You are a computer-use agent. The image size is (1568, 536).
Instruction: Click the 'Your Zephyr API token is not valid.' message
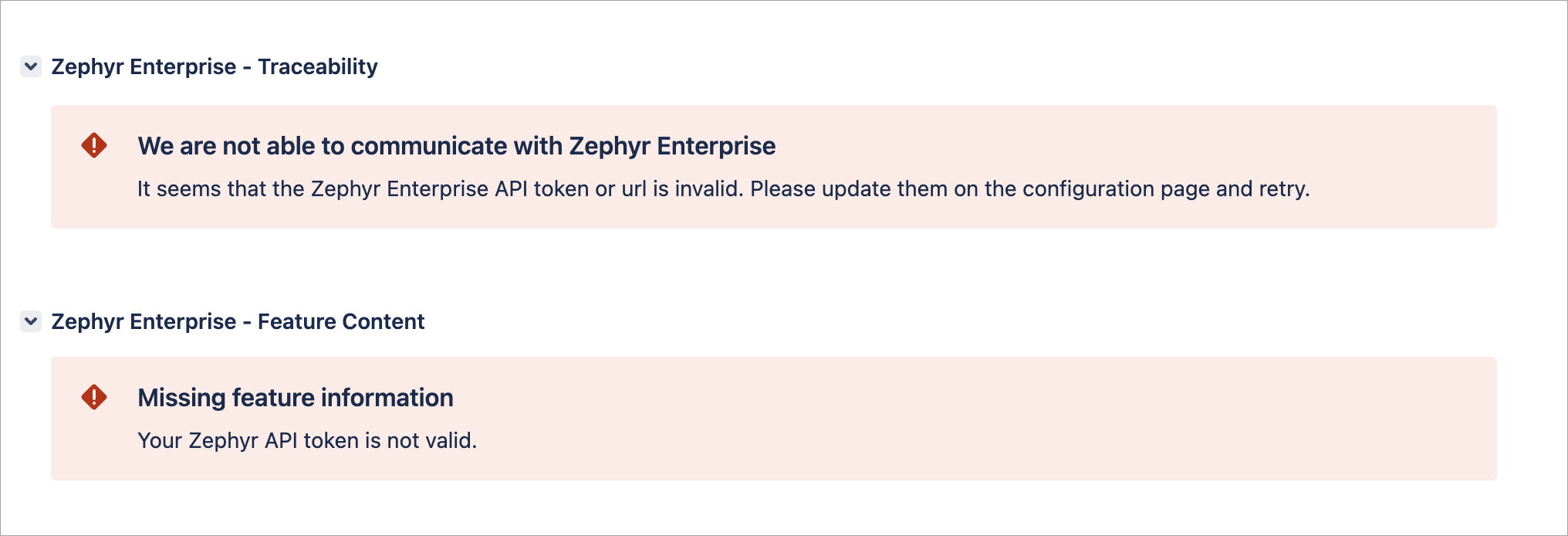[307, 440]
